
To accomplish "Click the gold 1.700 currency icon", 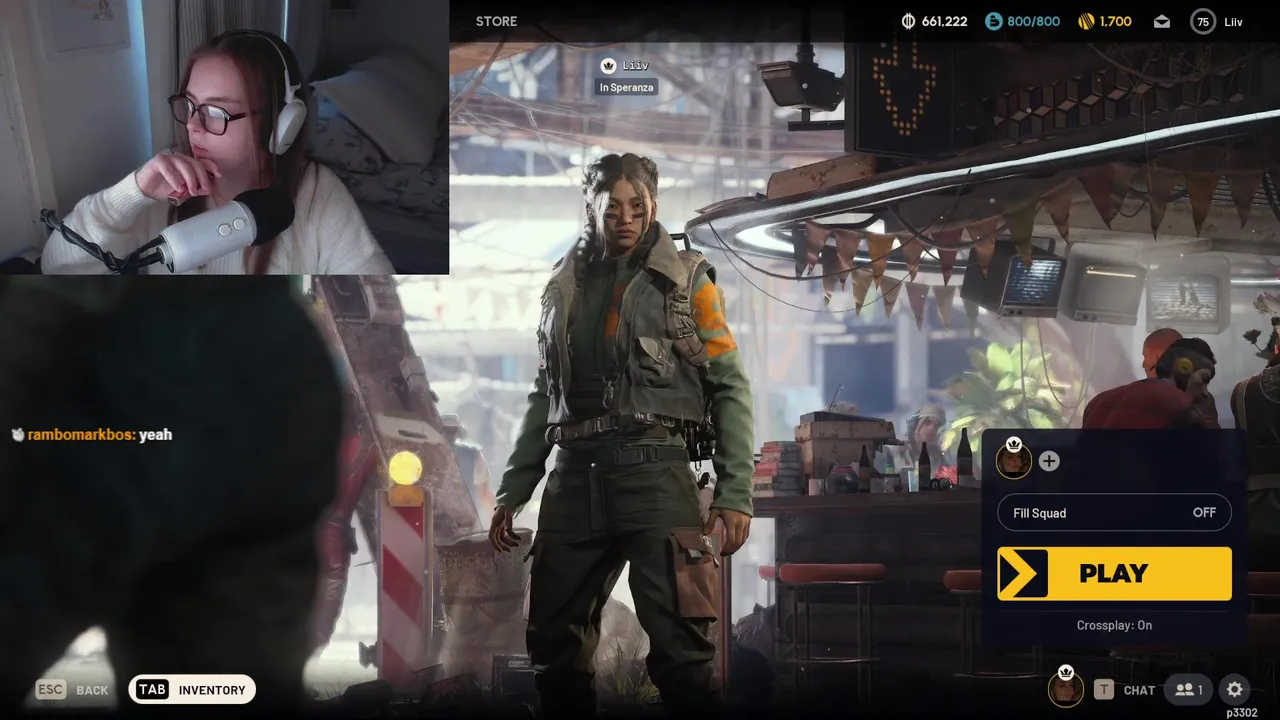I will pyautogui.click(x=1086, y=21).
